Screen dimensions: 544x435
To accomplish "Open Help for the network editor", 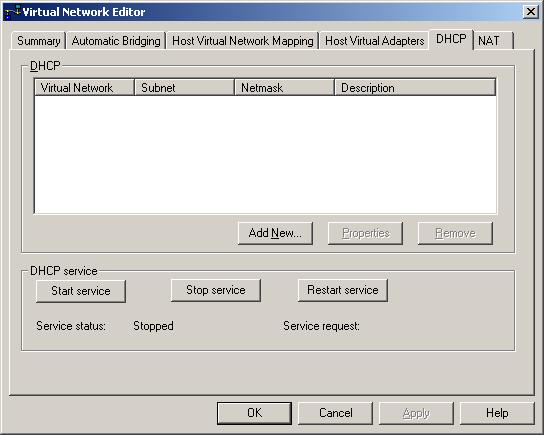I will pyautogui.click(x=497, y=413).
